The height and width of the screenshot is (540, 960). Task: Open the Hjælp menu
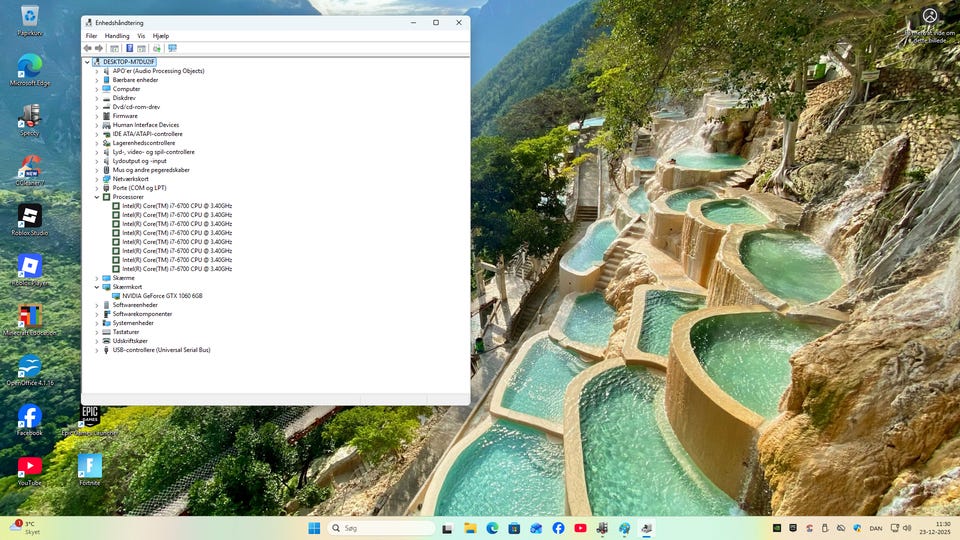[160, 36]
